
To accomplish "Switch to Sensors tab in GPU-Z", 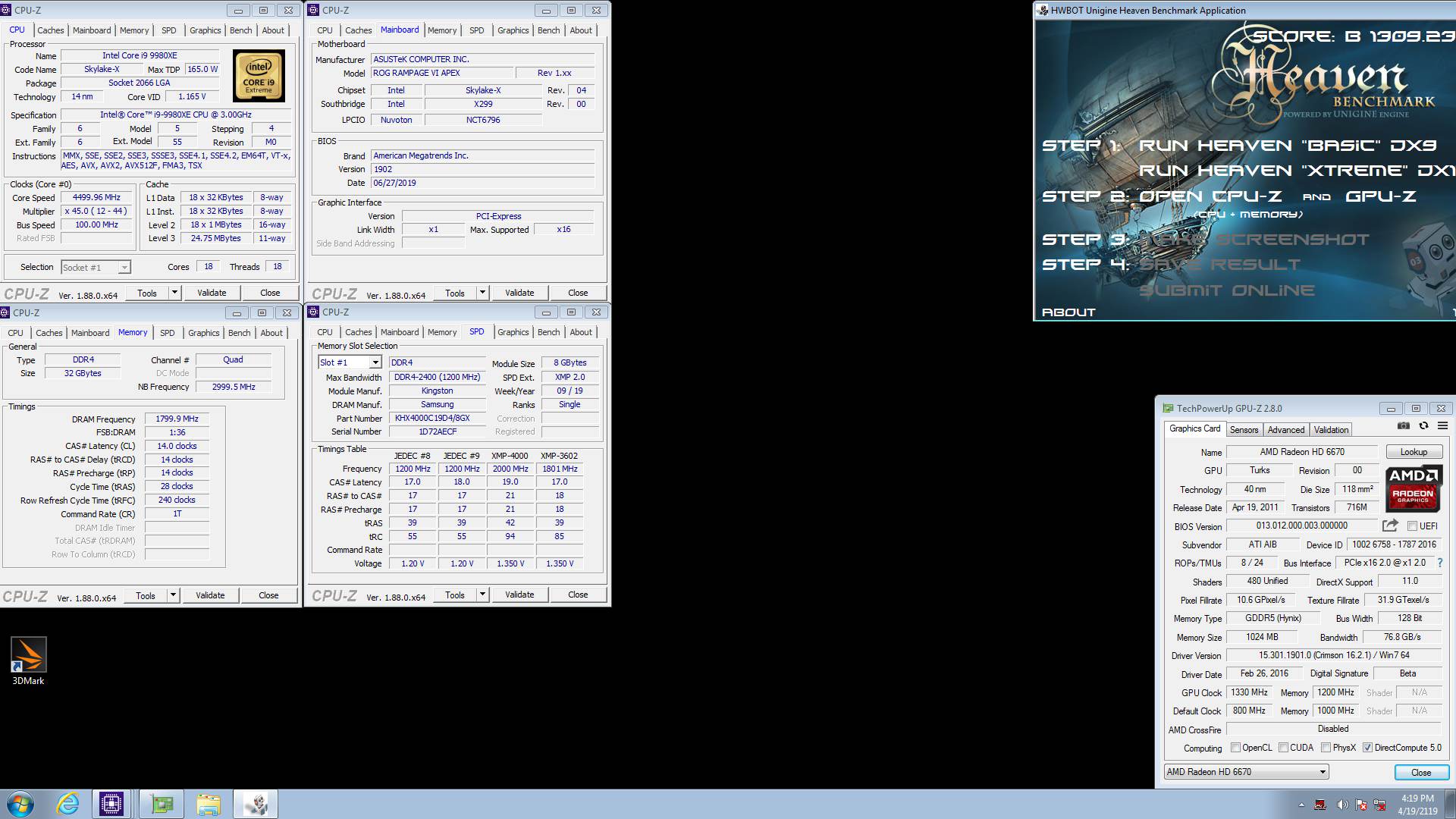I will [1244, 429].
